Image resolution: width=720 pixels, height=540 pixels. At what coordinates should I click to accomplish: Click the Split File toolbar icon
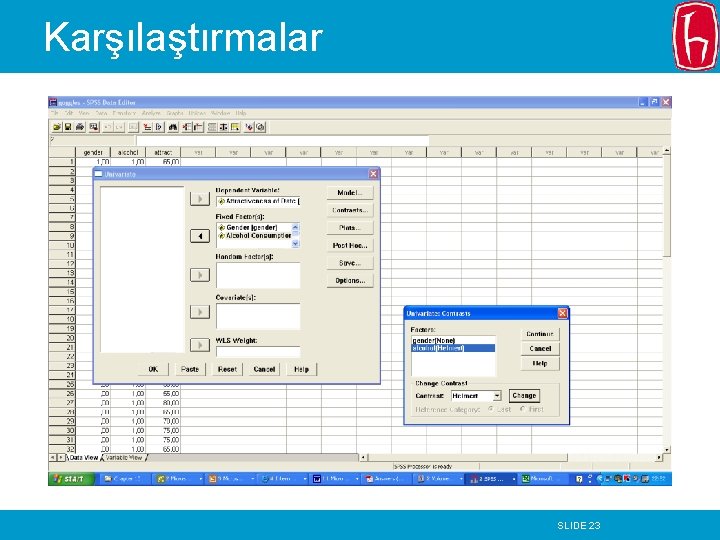(212, 127)
